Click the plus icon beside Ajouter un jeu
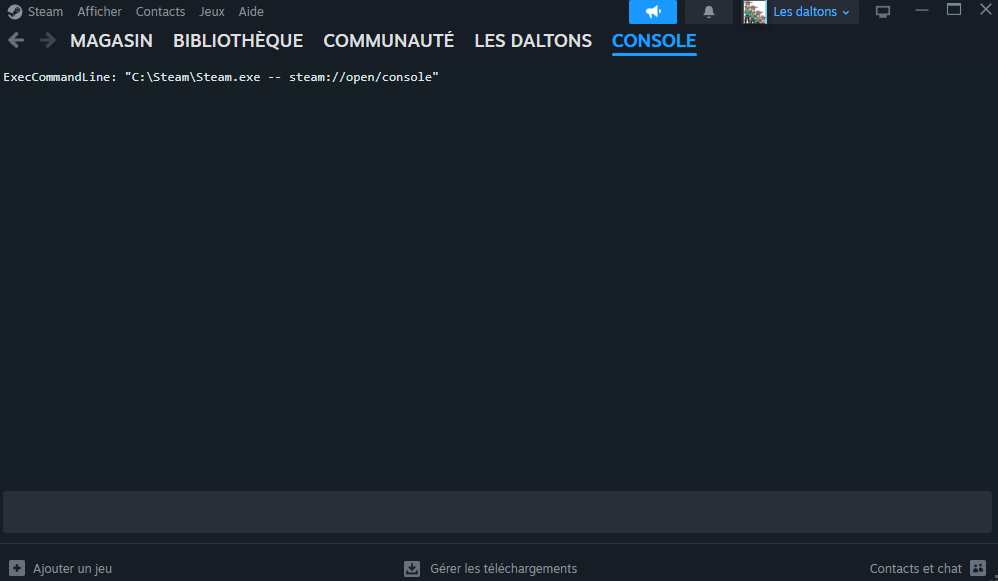The width and height of the screenshot is (998, 581). pos(17,568)
